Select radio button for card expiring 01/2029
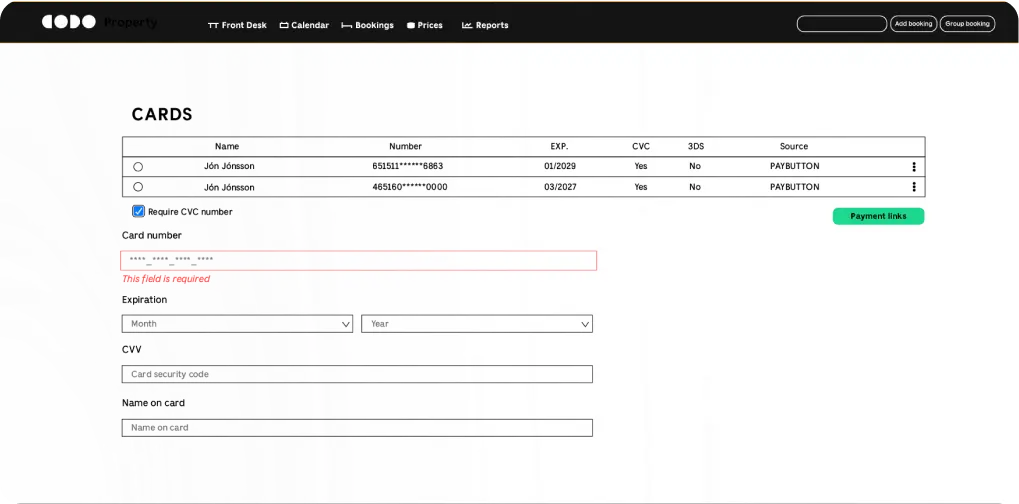This screenshot has height=504, width=1019. [138, 167]
